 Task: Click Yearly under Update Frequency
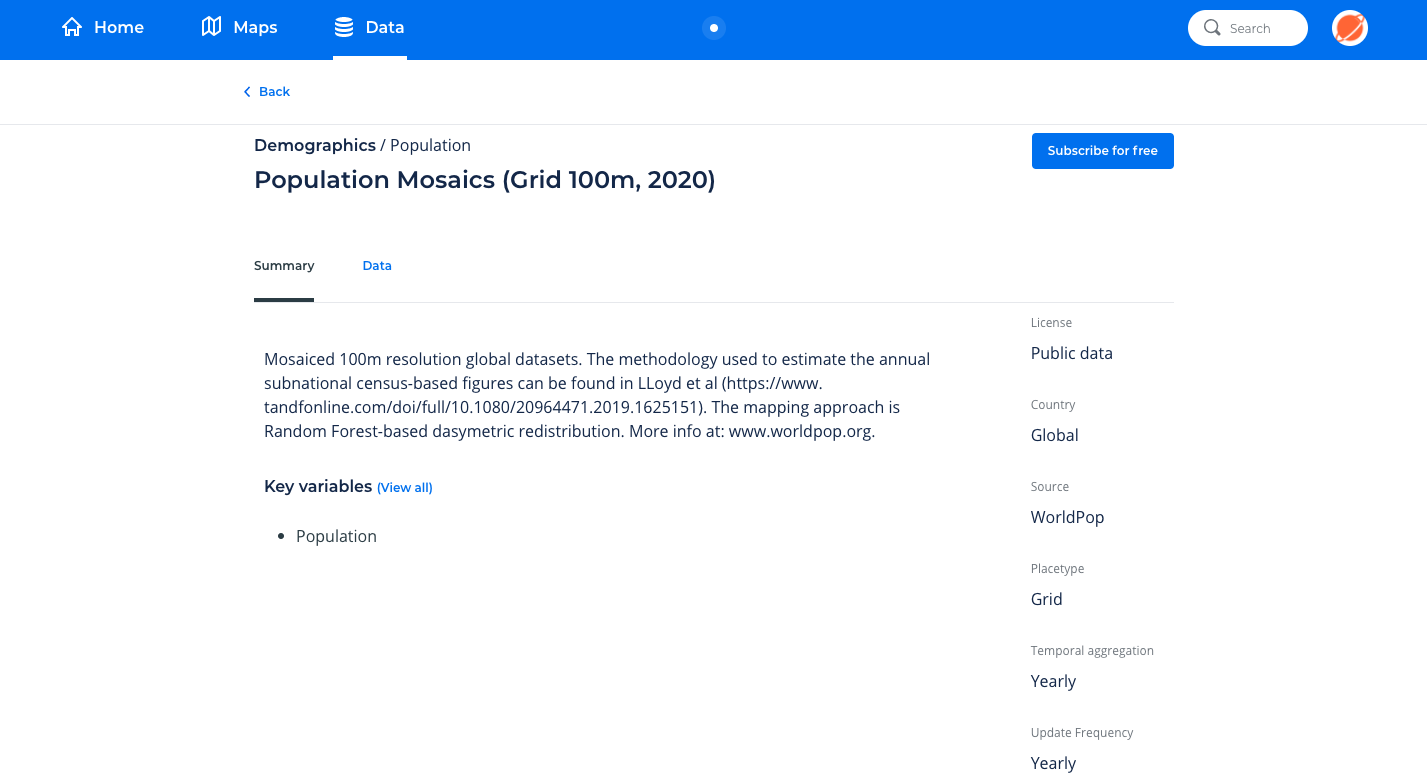pyautogui.click(x=1054, y=764)
